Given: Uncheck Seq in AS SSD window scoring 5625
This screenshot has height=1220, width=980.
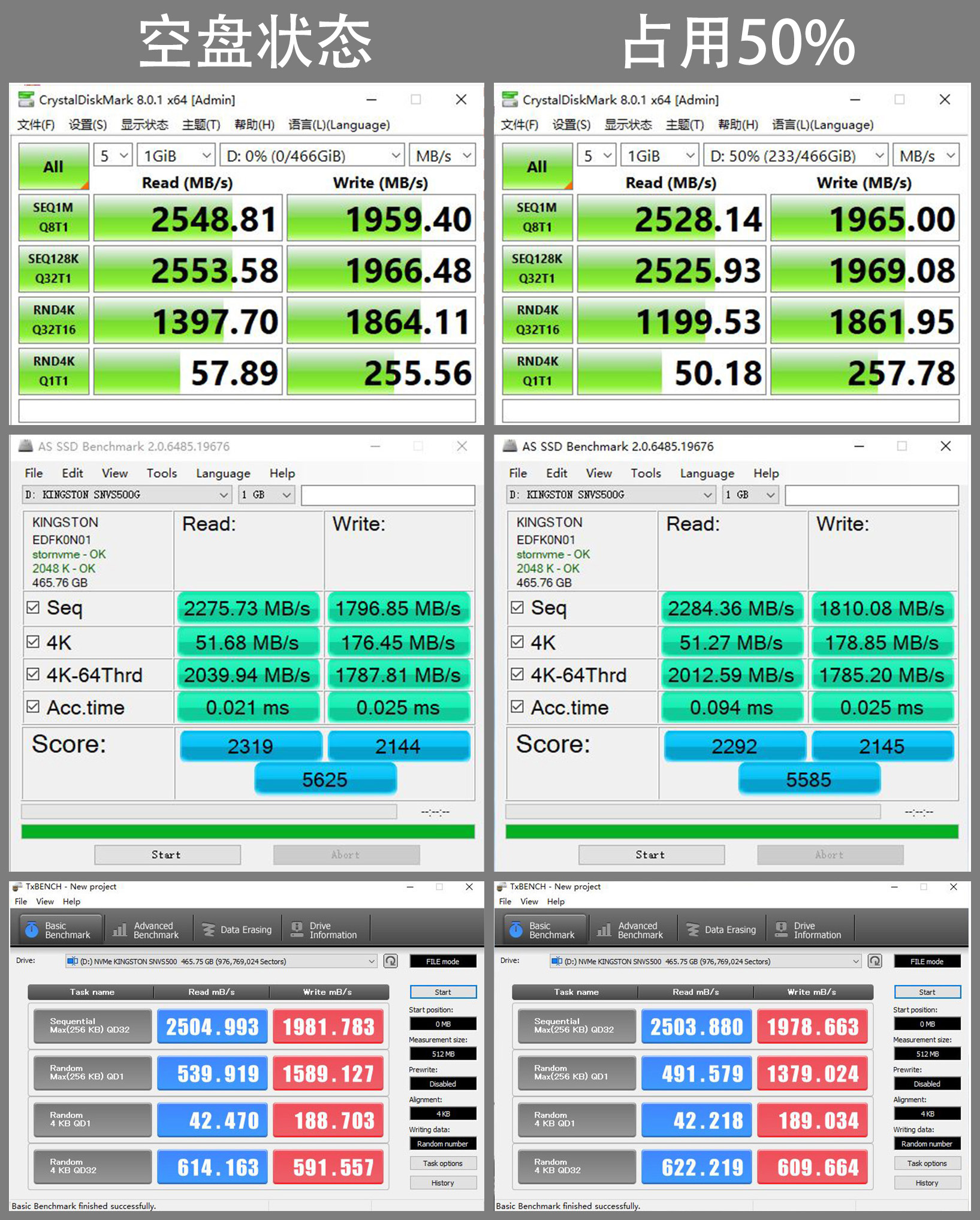Looking at the screenshot, I should [x=33, y=607].
